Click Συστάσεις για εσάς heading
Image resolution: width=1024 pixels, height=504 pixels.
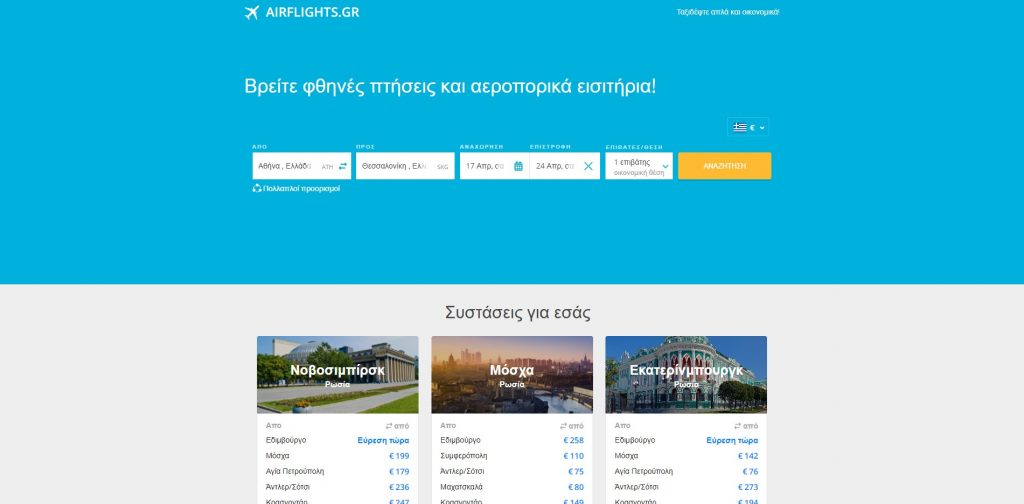click(518, 313)
